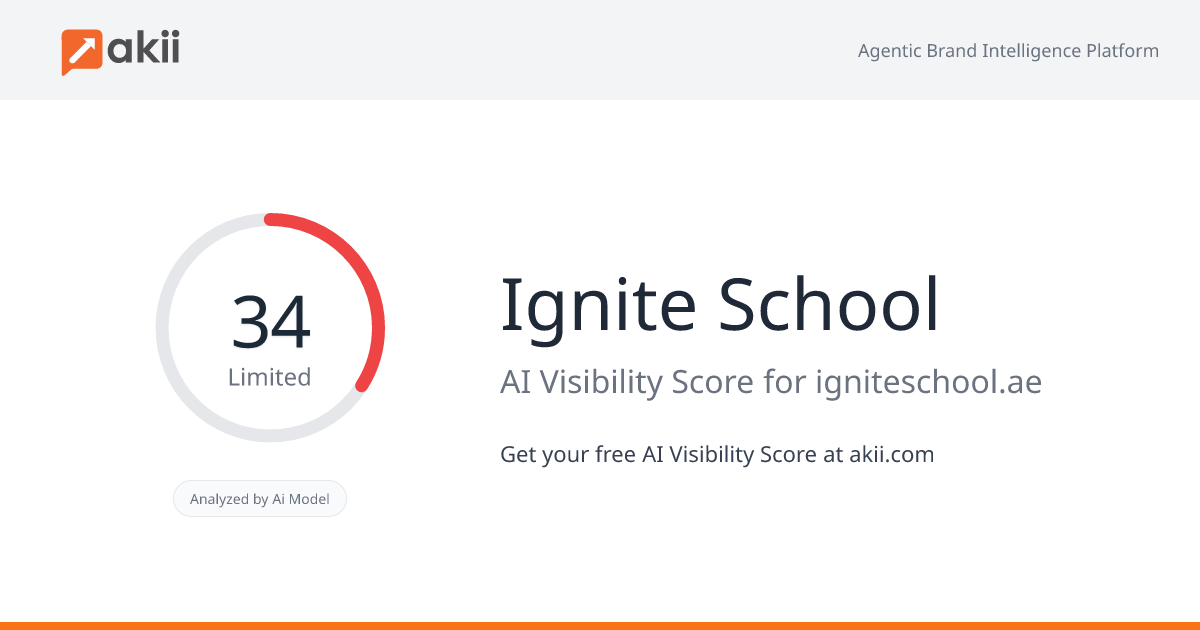Click 'Agentic Brand Intelligence Platform' header text
The height and width of the screenshot is (630, 1200).
(1009, 50)
